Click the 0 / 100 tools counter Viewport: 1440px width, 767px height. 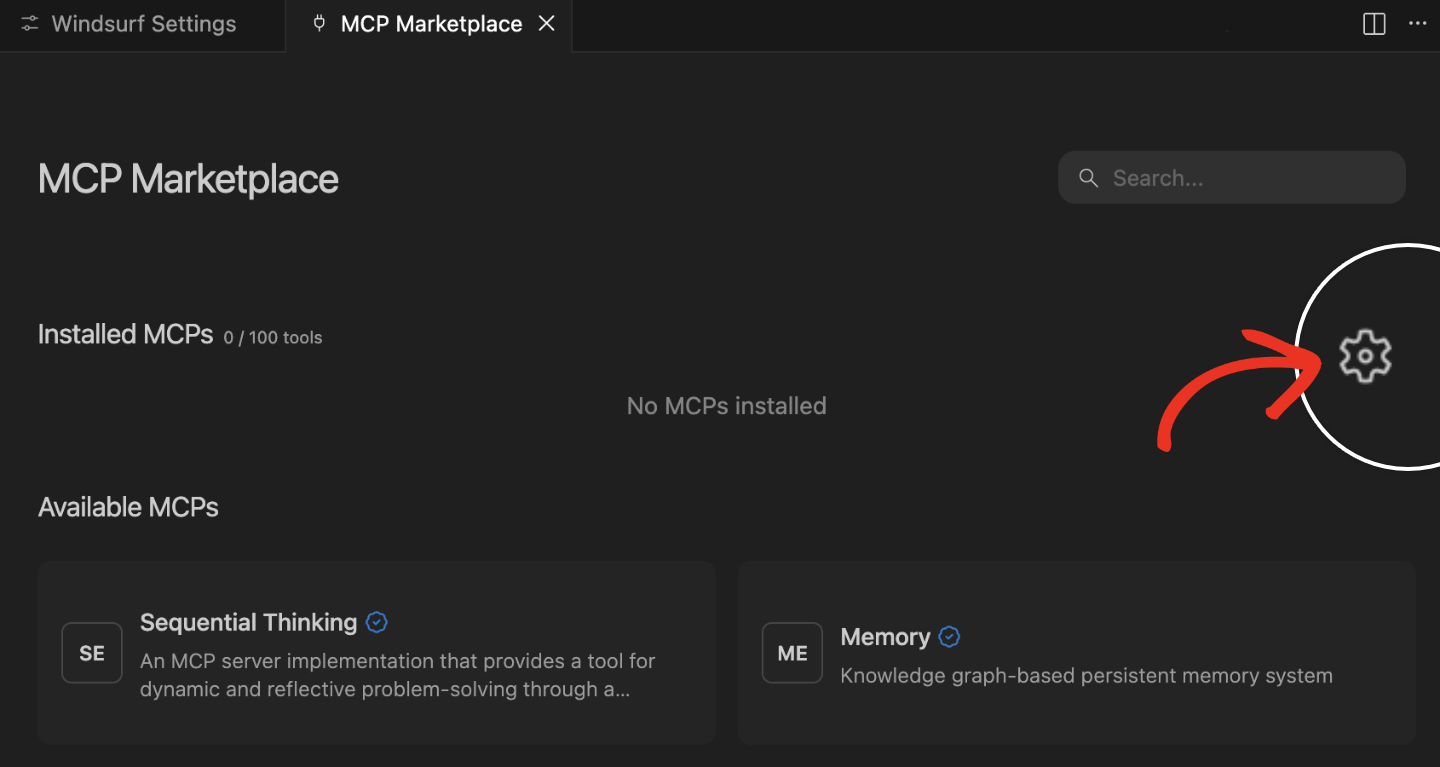[x=272, y=337]
